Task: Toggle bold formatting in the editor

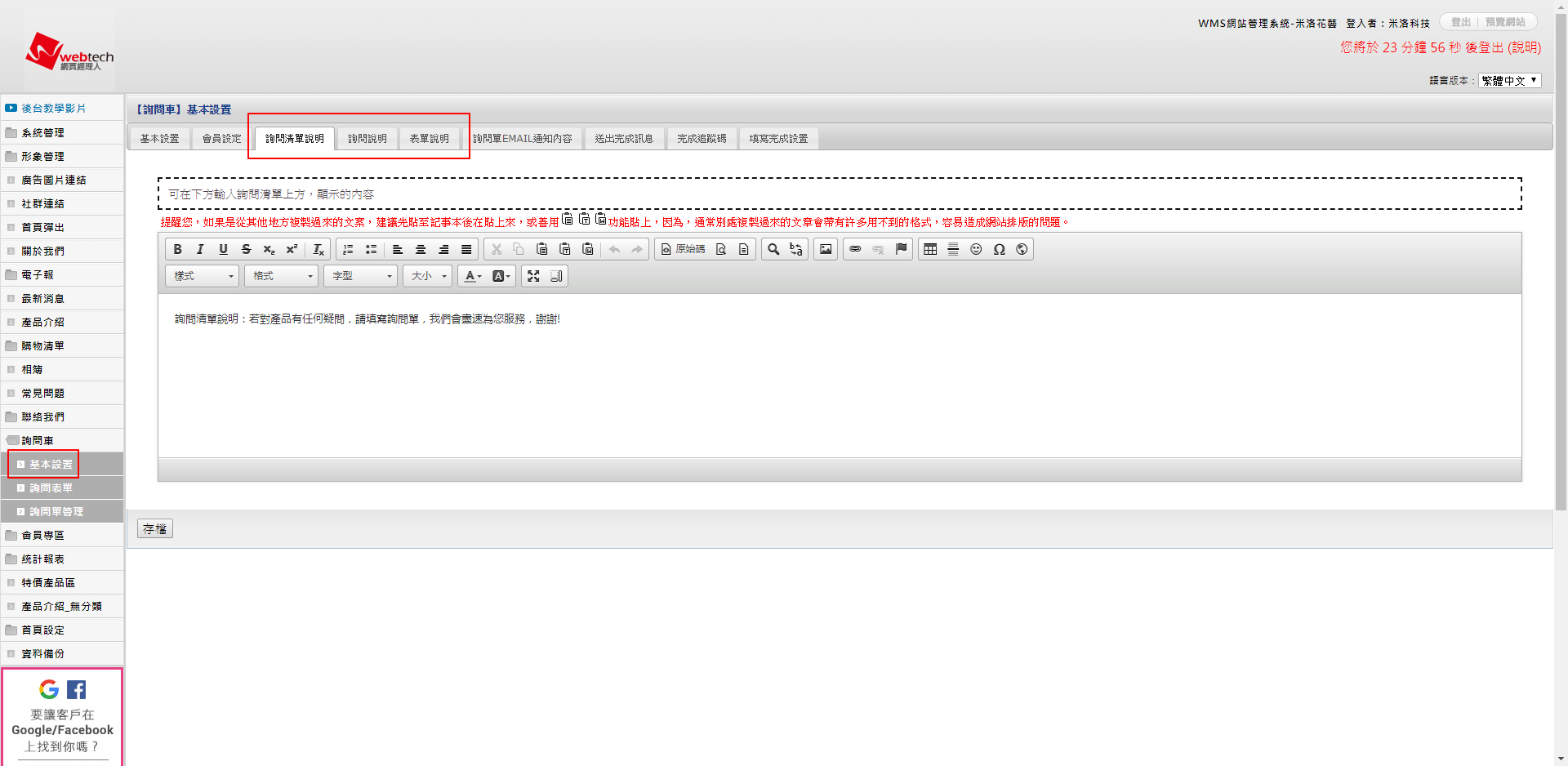Action: tap(177, 250)
